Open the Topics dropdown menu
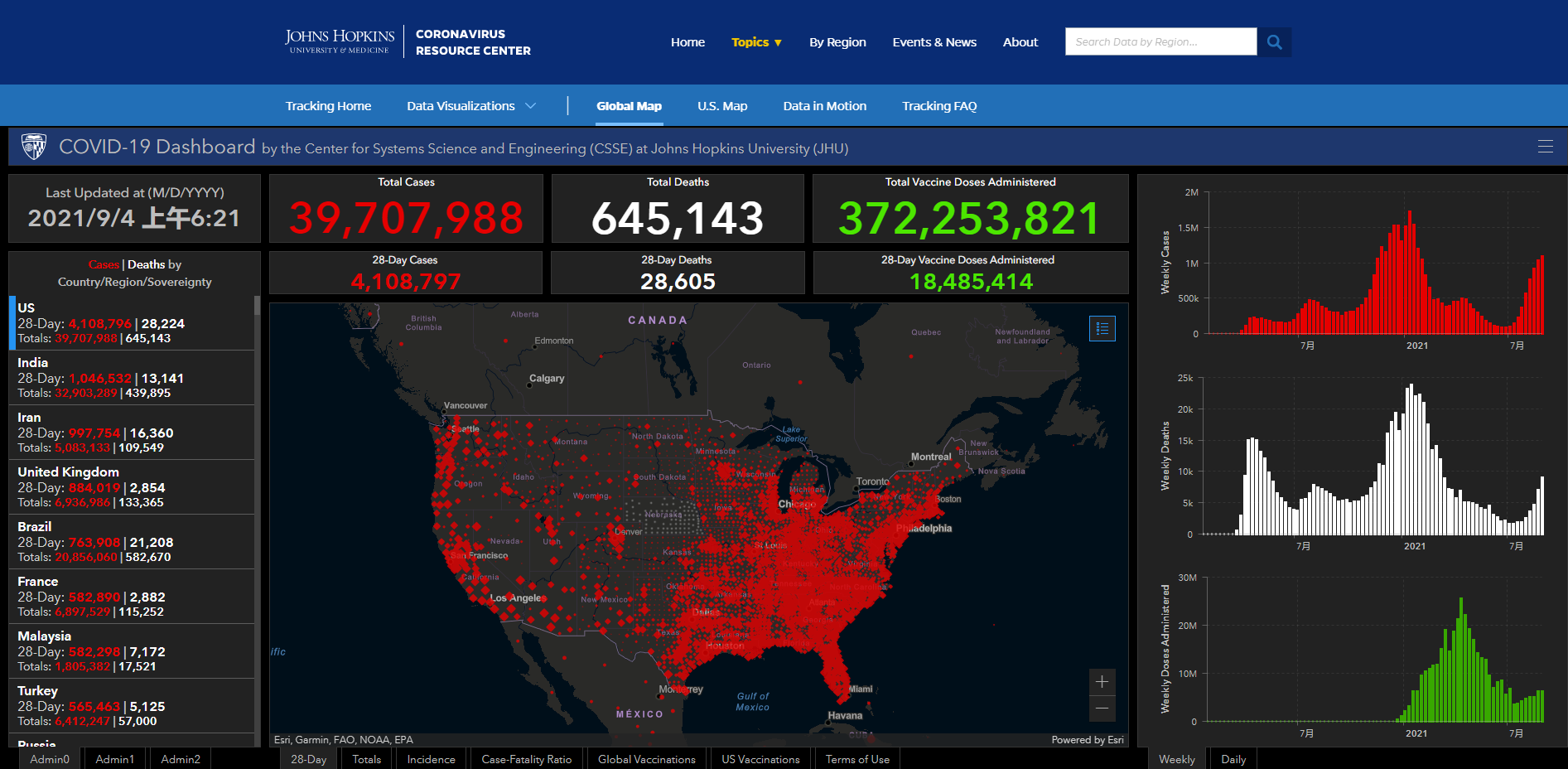The width and height of the screenshot is (1568, 769). (756, 42)
